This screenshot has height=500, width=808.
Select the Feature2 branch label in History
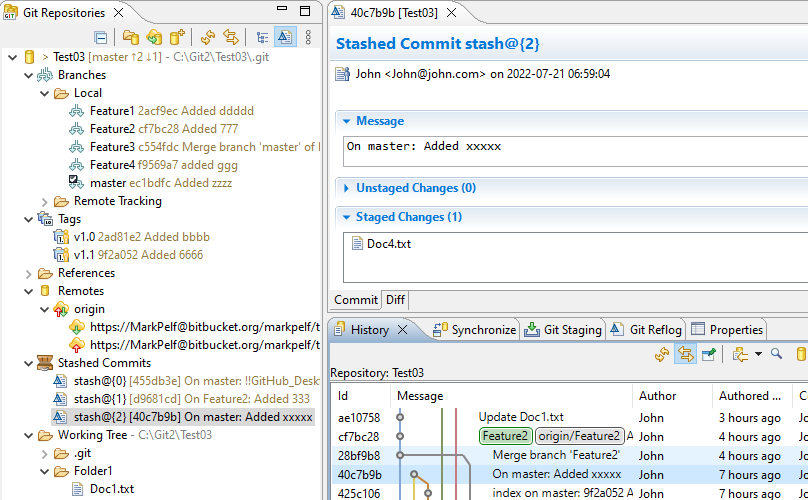tap(505, 436)
